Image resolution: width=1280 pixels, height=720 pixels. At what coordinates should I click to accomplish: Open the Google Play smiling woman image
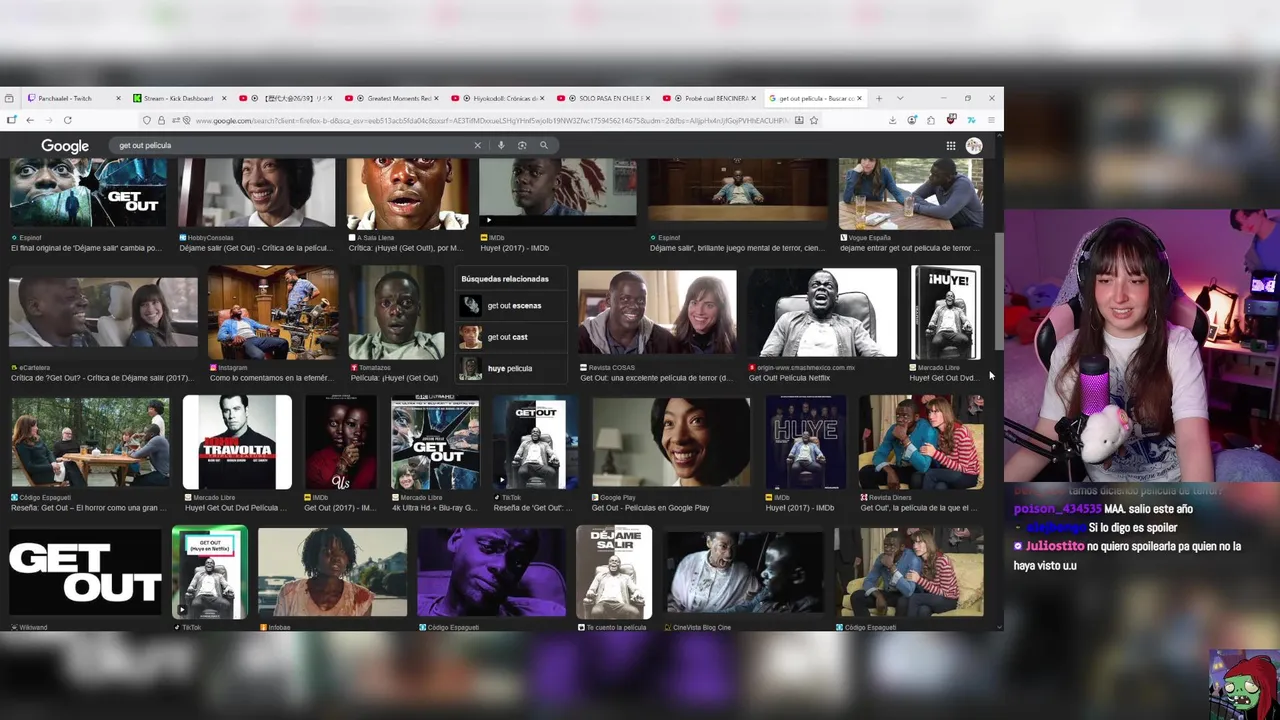click(x=671, y=442)
